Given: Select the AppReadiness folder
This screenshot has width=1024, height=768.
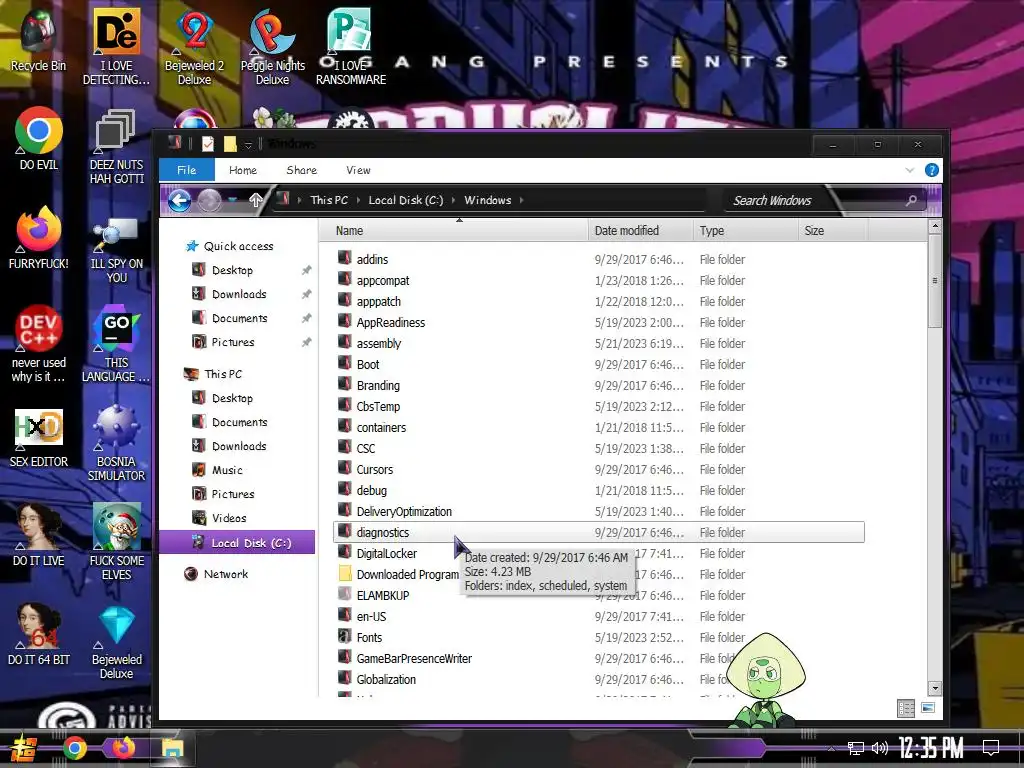Looking at the screenshot, I should tap(391, 323).
